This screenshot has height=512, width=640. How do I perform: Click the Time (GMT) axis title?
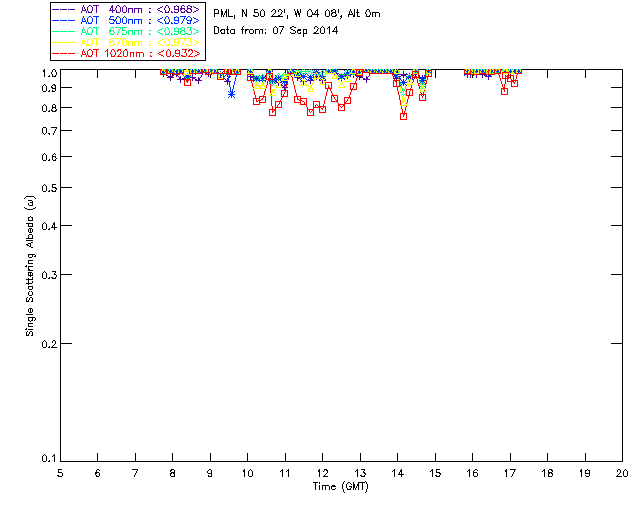[340, 486]
